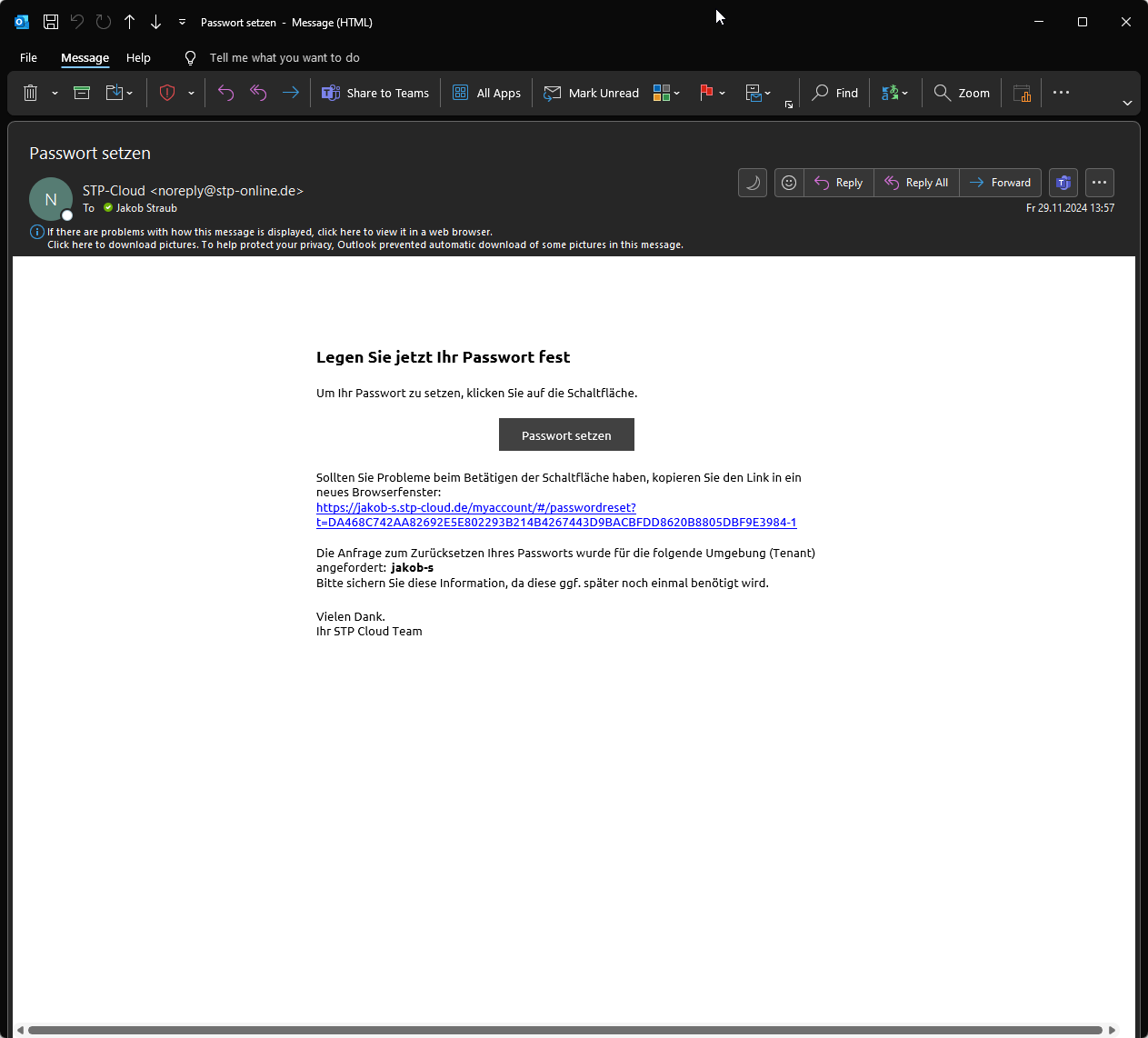Viewport: 1148px width, 1038px height.
Task: Open More actions ellipsis in message header
Action: tap(1100, 183)
